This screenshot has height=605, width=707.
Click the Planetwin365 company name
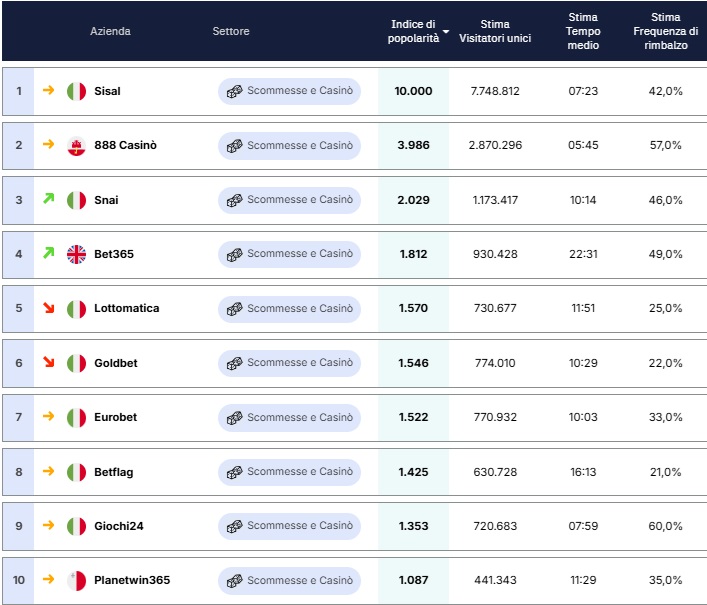tap(132, 580)
